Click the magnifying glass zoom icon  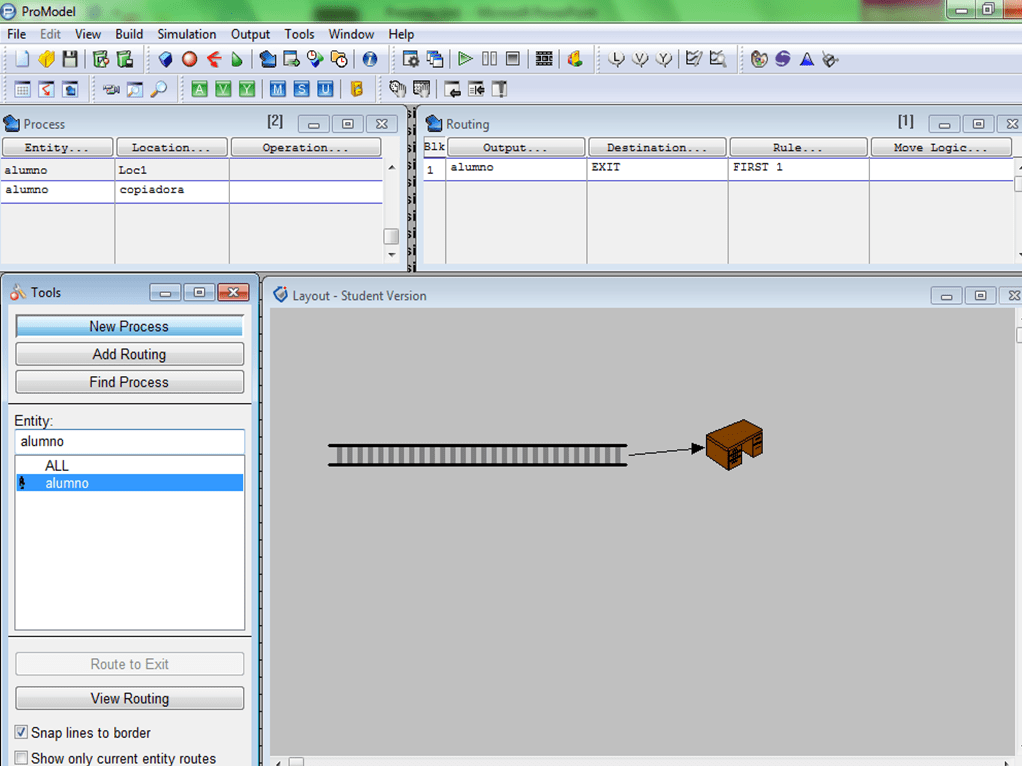(x=159, y=90)
